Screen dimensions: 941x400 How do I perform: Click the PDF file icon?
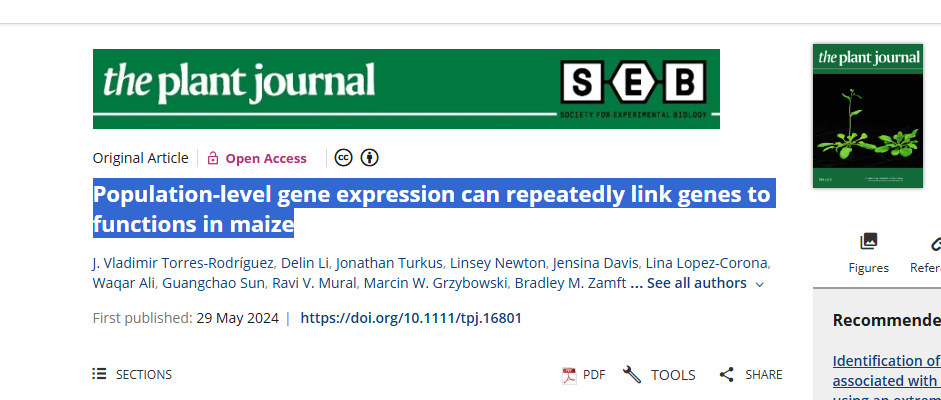(x=569, y=375)
